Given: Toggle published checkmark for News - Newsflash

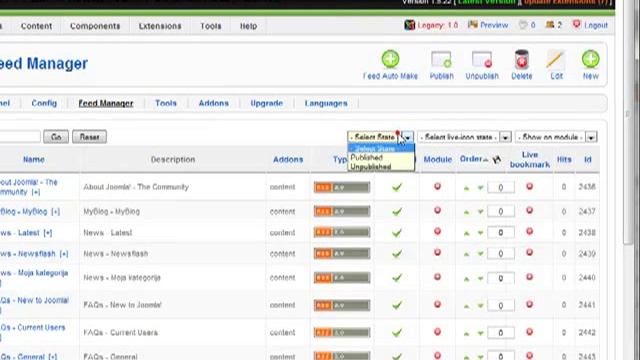Looking at the screenshot, I should [397, 254].
